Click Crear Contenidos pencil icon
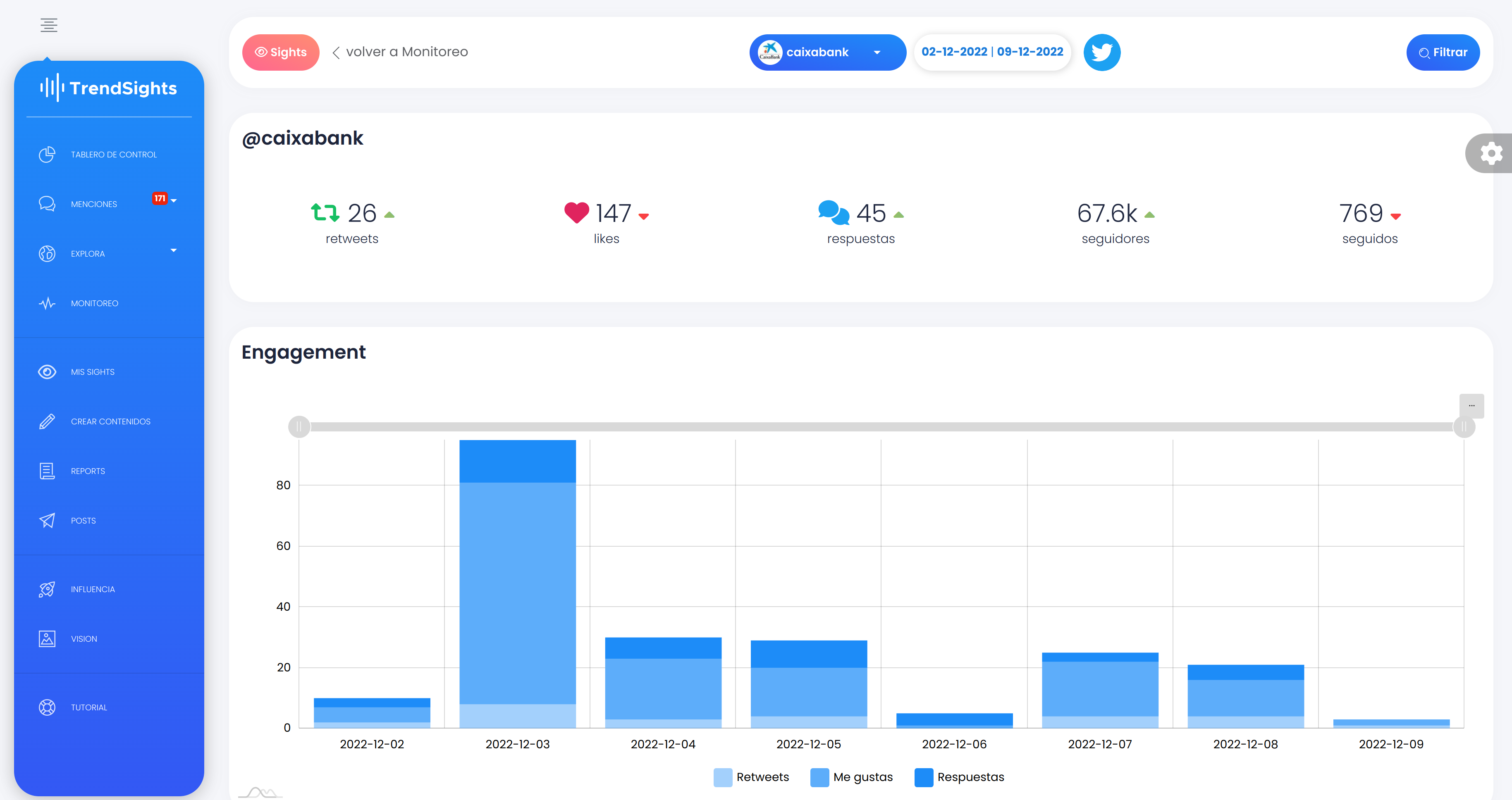Screen dimensions: 1512x800 47,421
